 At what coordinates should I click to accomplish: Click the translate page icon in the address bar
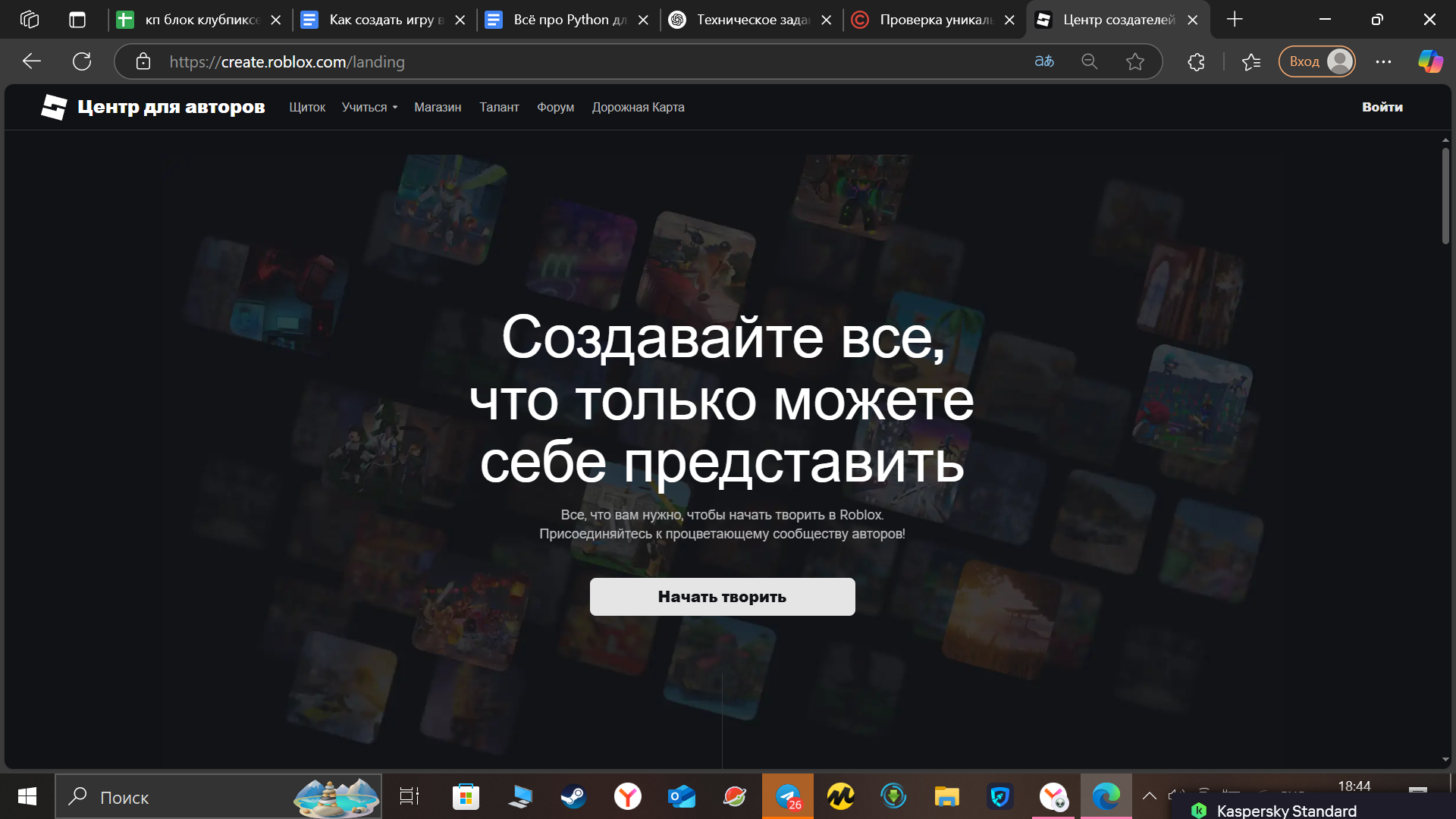1044,61
